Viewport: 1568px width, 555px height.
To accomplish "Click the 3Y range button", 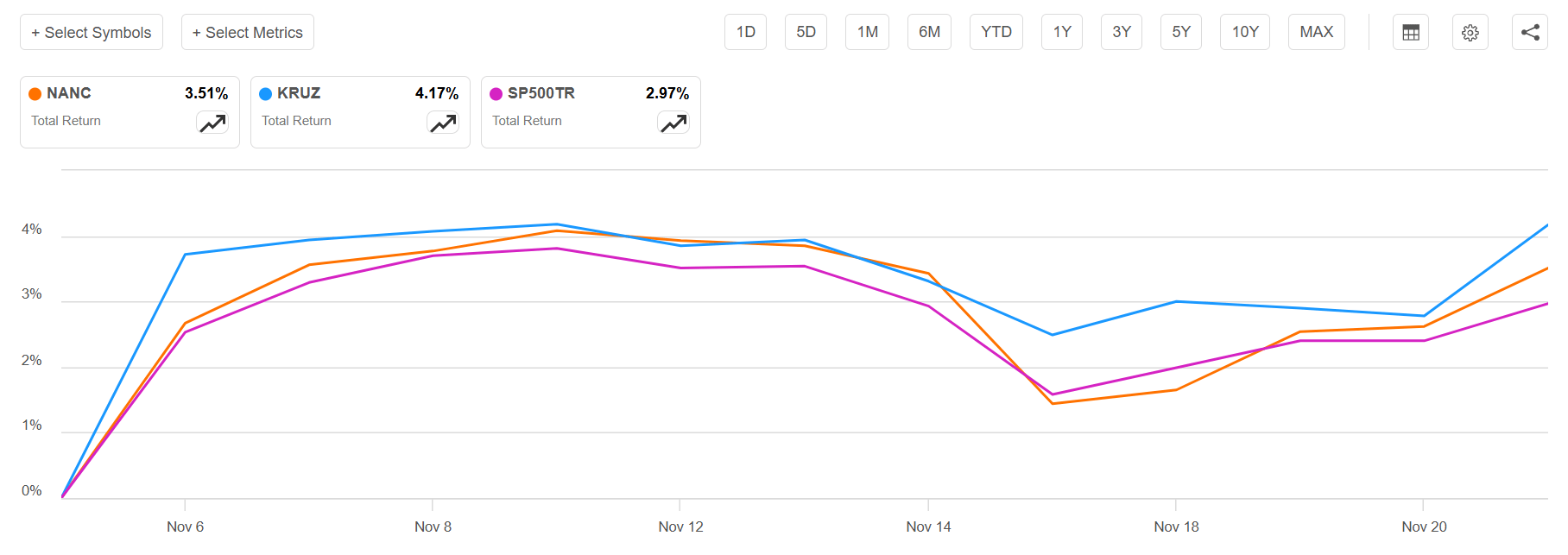I will click(1121, 31).
